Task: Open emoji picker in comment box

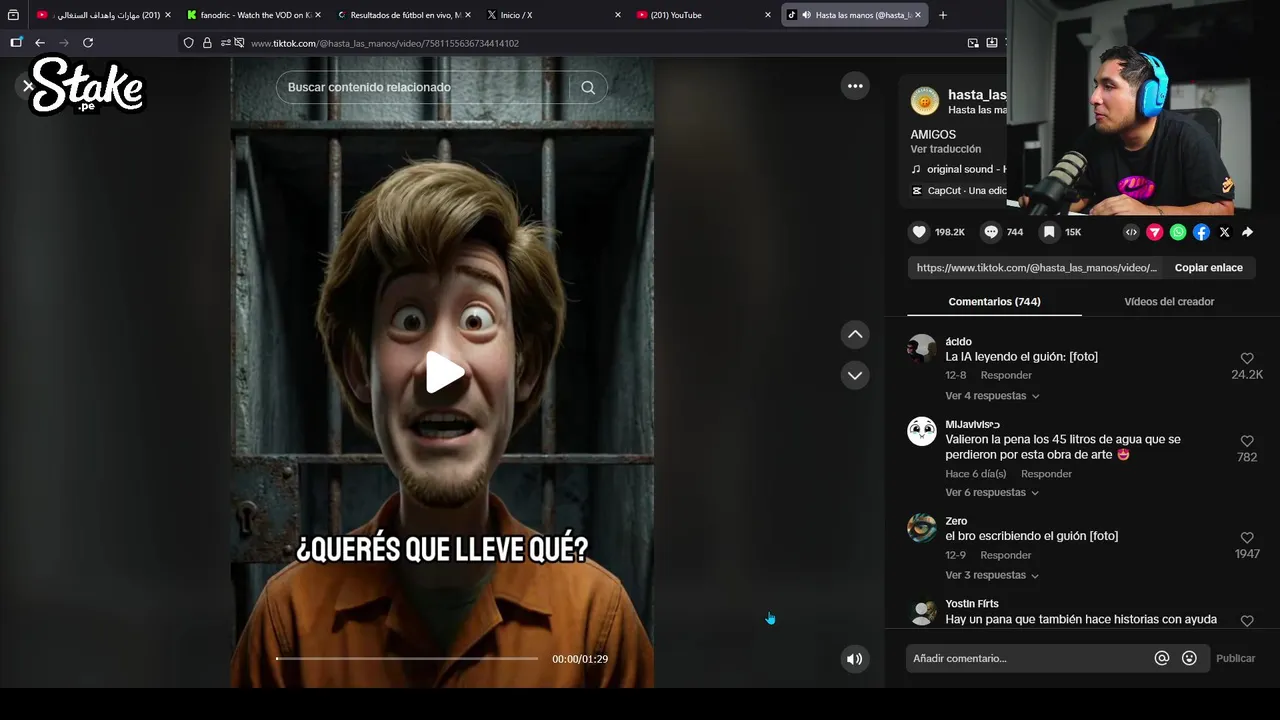Action: (1189, 658)
